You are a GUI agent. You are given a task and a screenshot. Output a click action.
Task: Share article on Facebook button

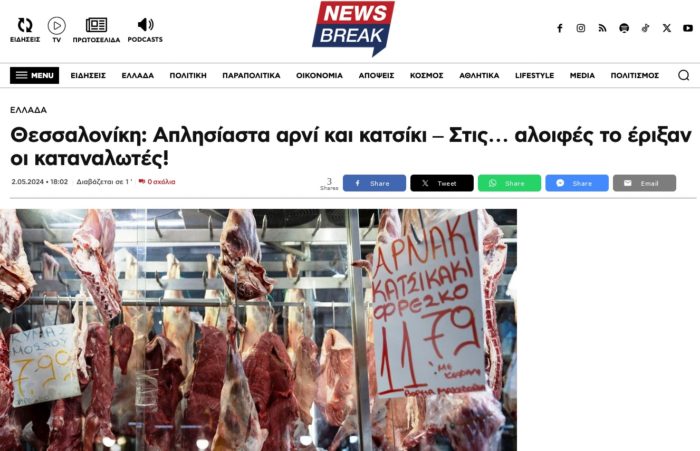tap(374, 183)
